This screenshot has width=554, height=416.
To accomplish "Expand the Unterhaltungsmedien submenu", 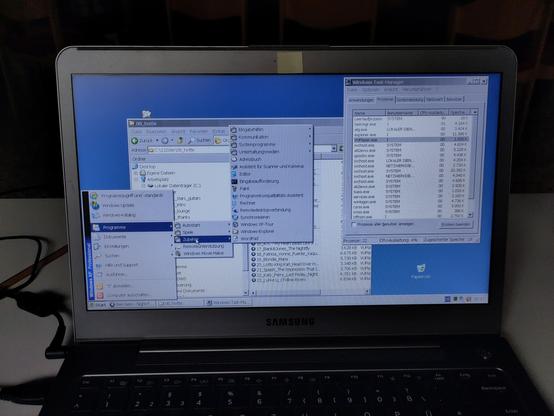I will tap(271, 152).
